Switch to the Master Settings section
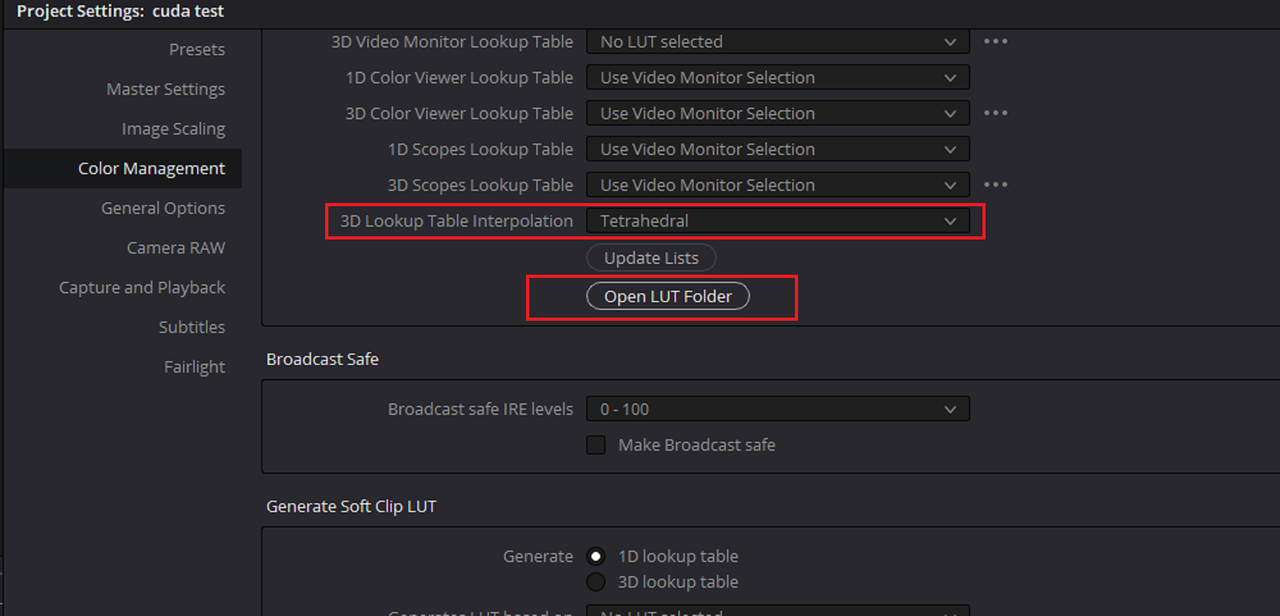The height and width of the screenshot is (616, 1280). [166, 89]
